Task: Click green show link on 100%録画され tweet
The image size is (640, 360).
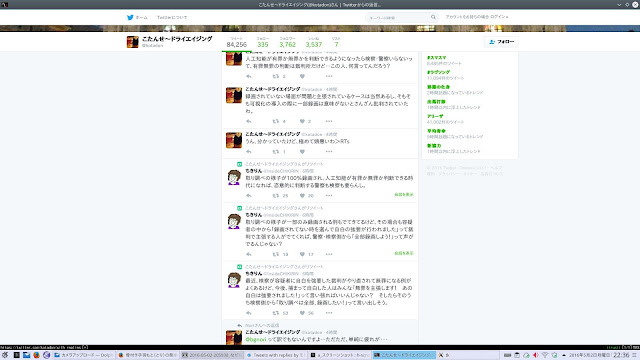Action: point(404,195)
